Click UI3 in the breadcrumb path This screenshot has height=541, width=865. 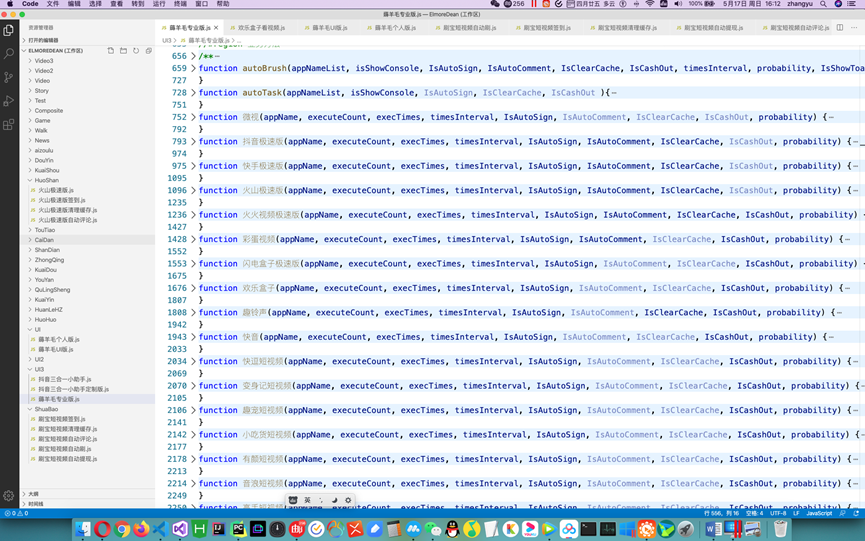pyautogui.click(x=167, y=40)
